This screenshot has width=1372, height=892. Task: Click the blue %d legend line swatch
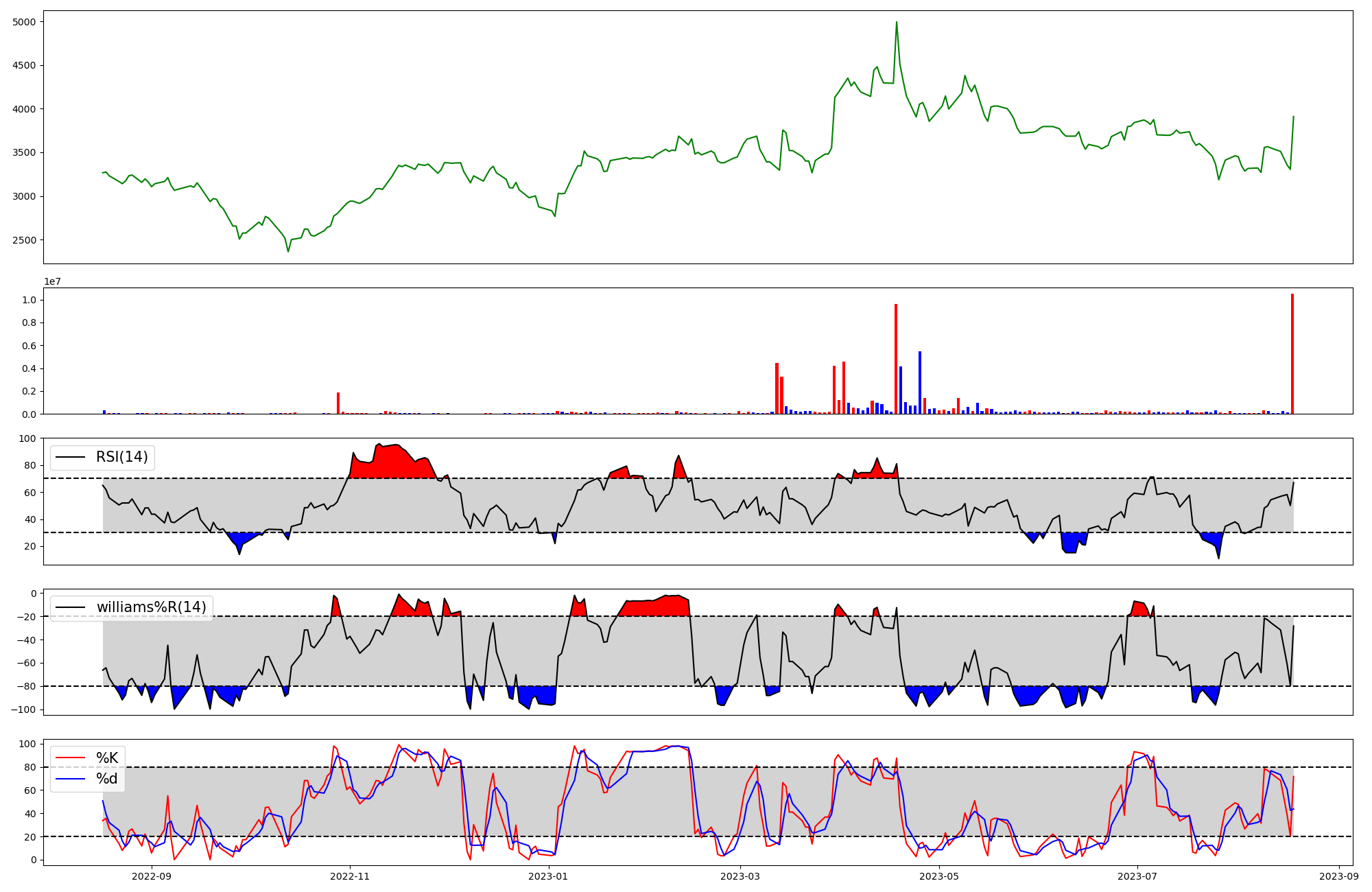(x=71, y=779)
